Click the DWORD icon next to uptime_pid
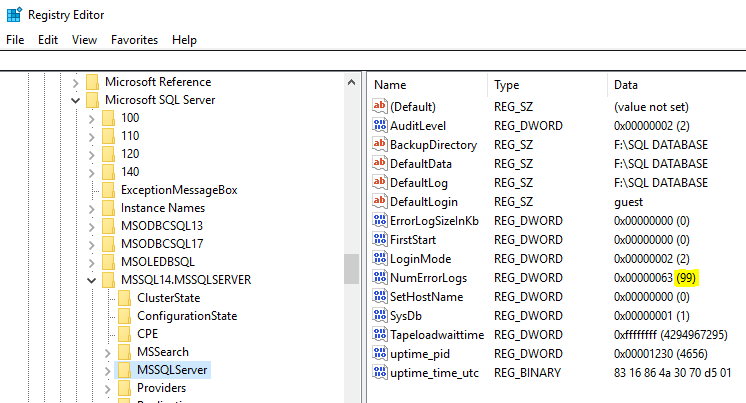The height and width of the screenshot is (403, 746). 380,354
